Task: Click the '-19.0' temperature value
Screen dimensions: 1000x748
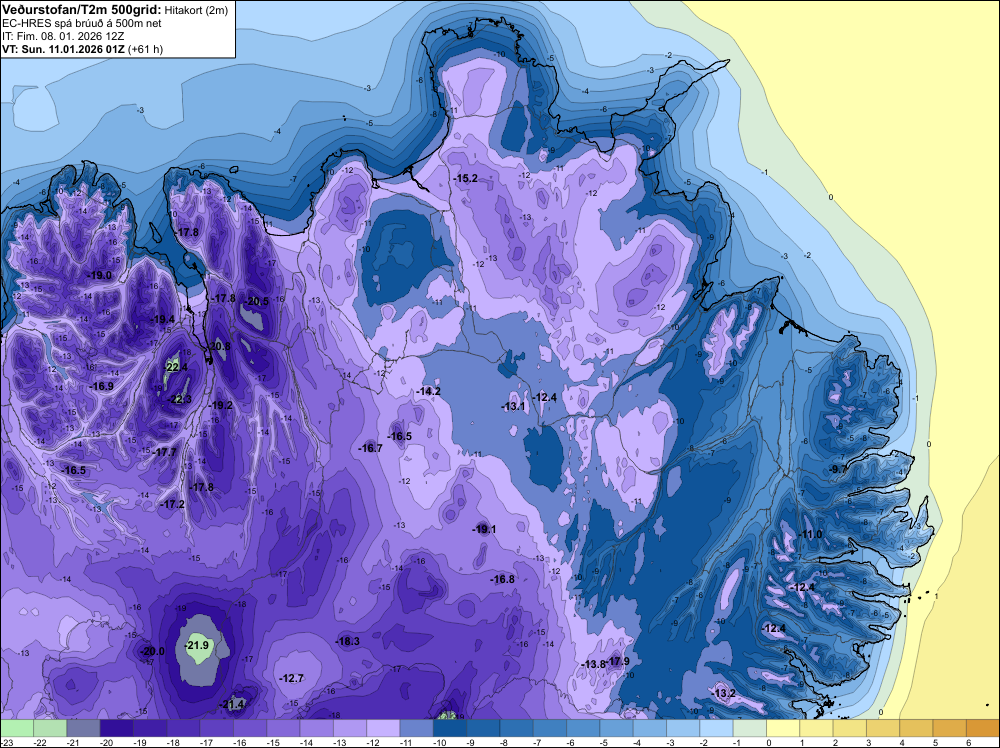Action: [99, 275]
